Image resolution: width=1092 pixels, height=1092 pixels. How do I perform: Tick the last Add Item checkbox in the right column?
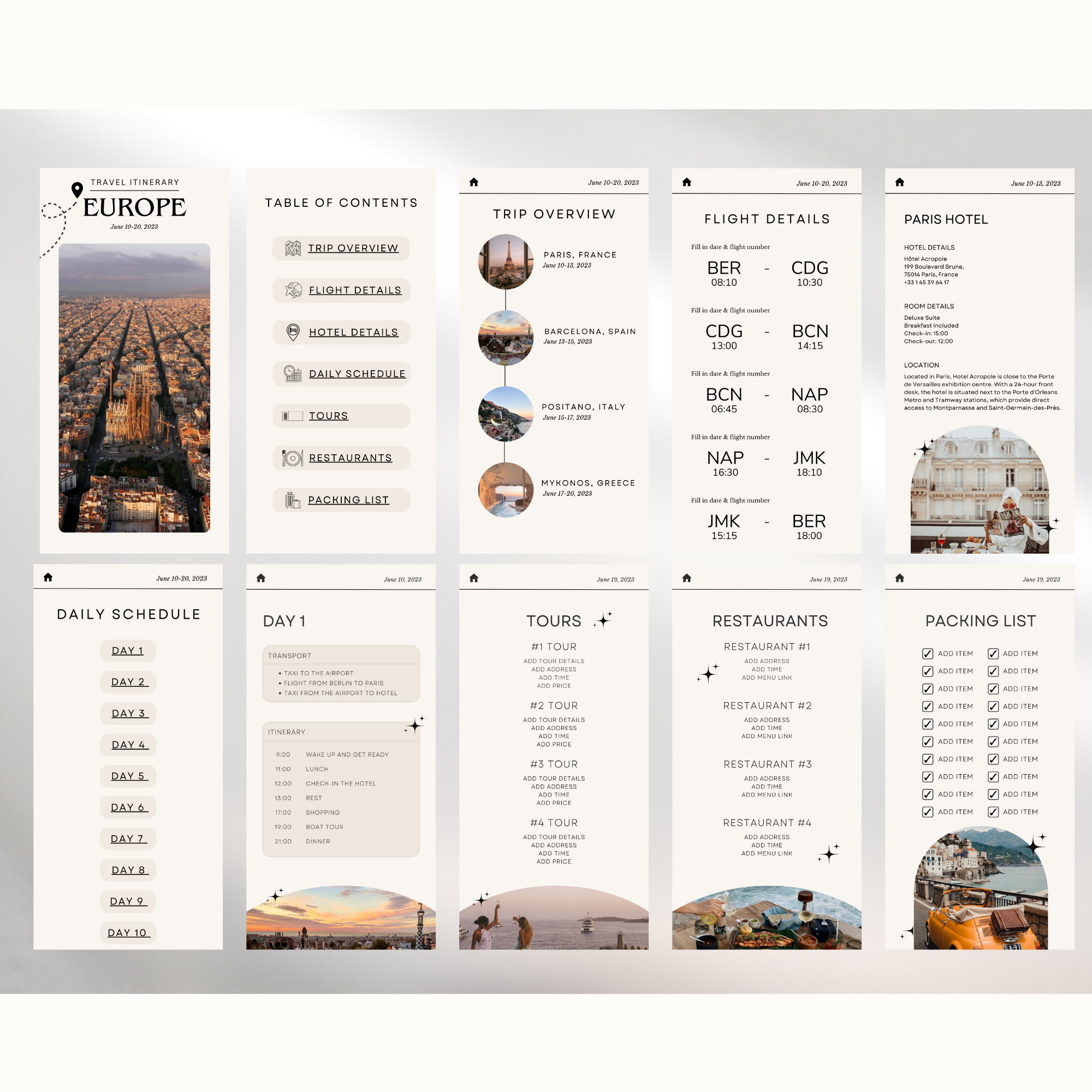coord(993,812)
